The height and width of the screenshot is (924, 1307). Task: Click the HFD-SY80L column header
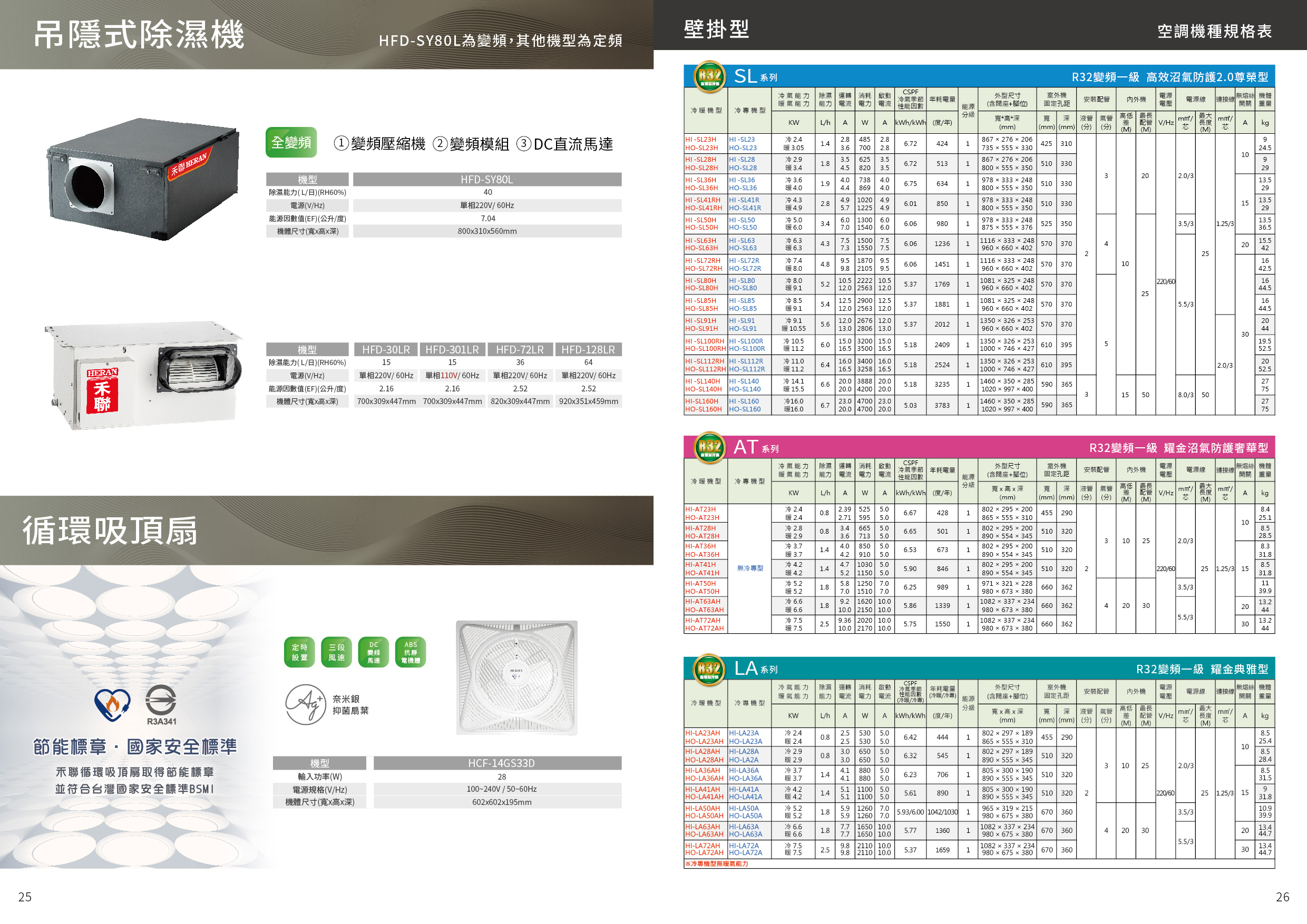pyautogui.click(x=487, y=179)
